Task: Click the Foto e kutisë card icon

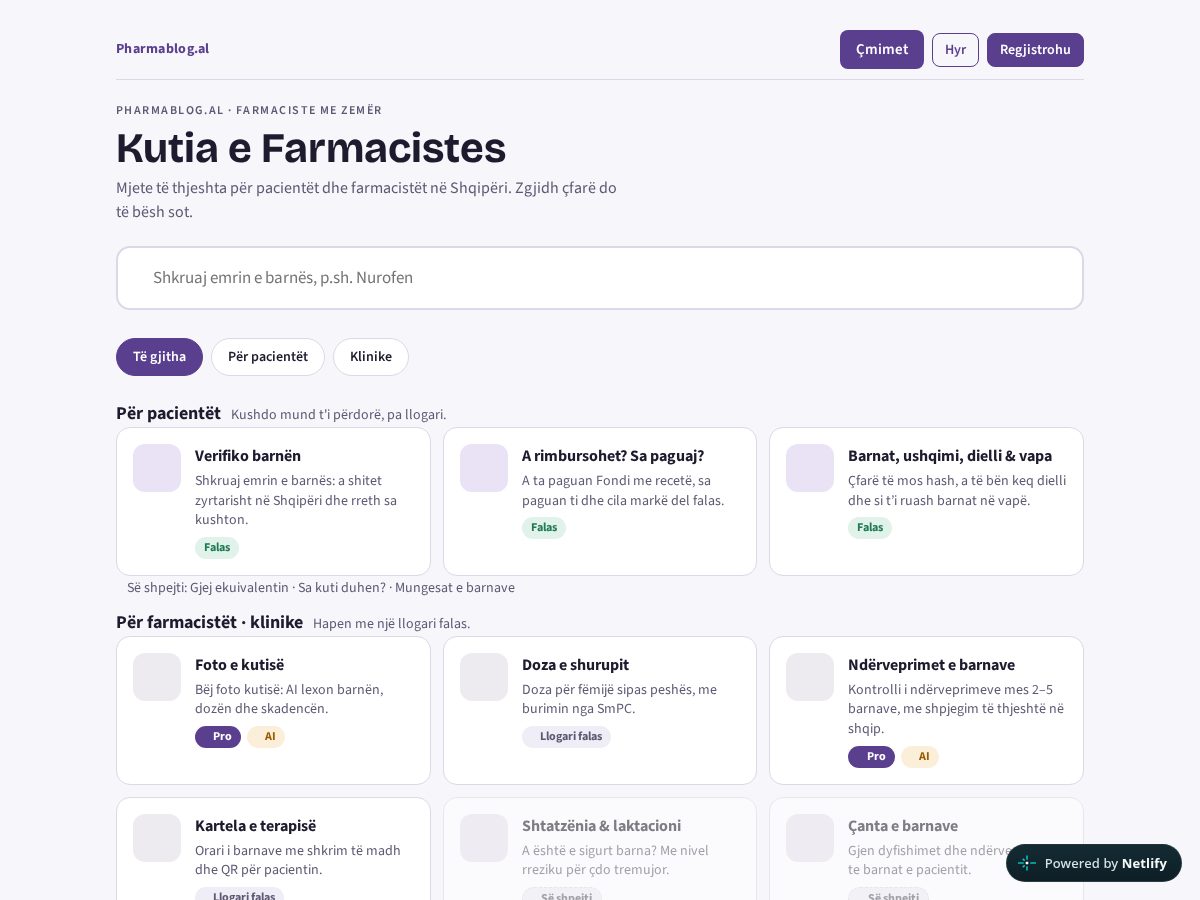Action: click(157, 677)
